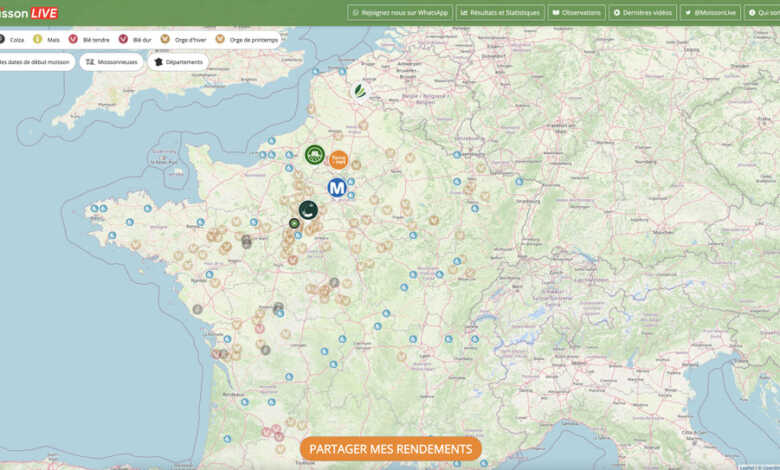This screenshot has width=780, height=470.
Task: Click Rejoignez nous sur WhatsApp
Action: click(399, 13)
